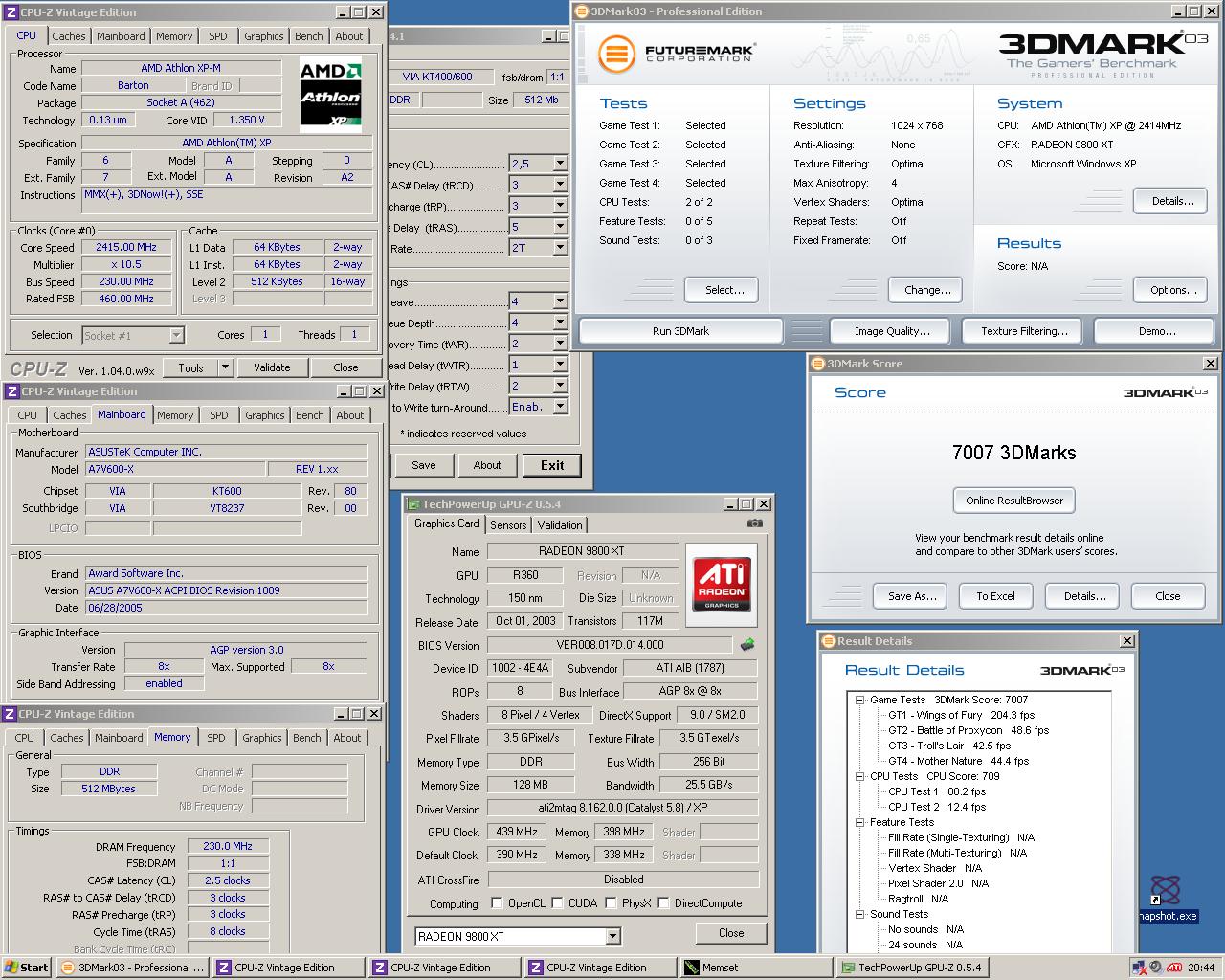Click the Windows Start button

pos(27,968)
